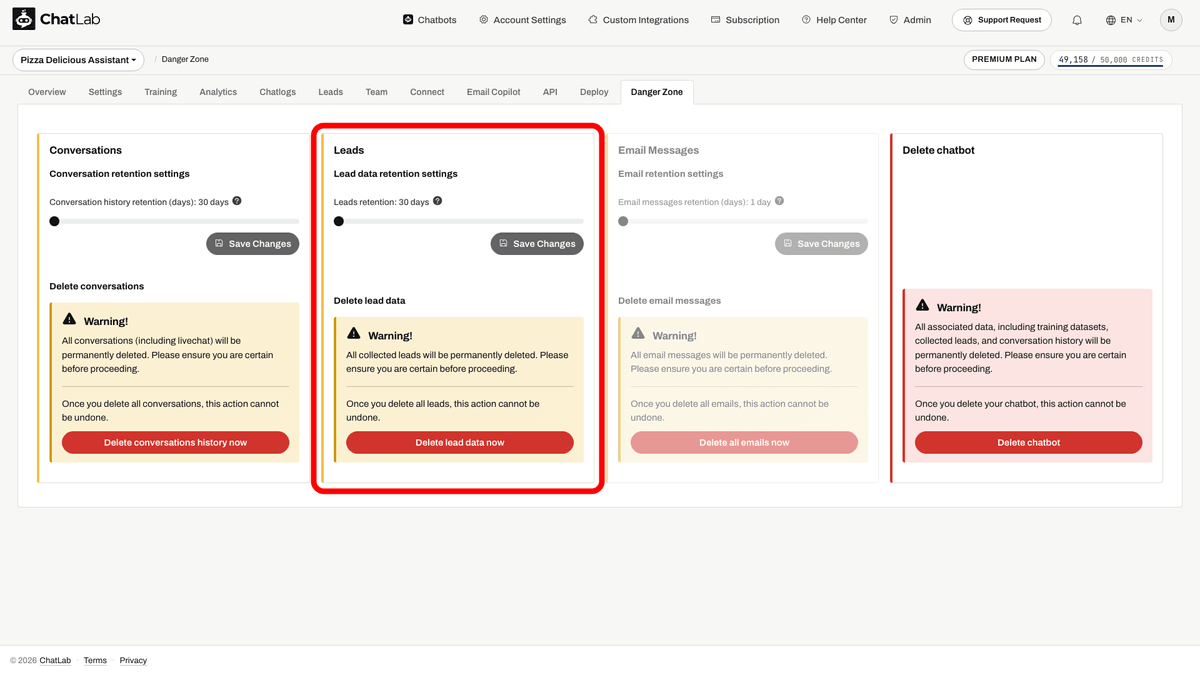Screen dimensions: 1200x675
Task: Click the Conversations card heading
Action: point(86,150)
